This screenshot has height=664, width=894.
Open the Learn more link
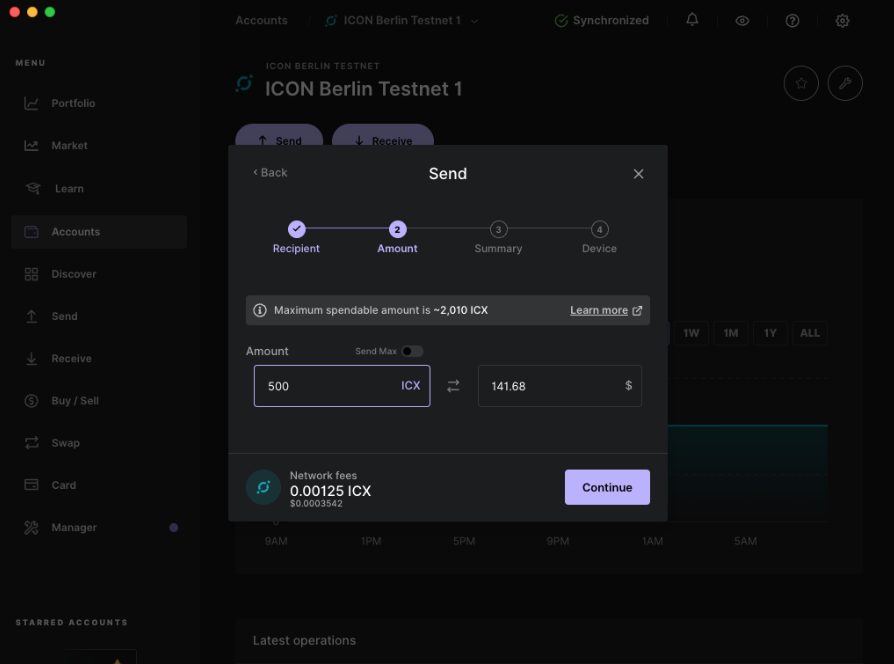tap(605, 310)
